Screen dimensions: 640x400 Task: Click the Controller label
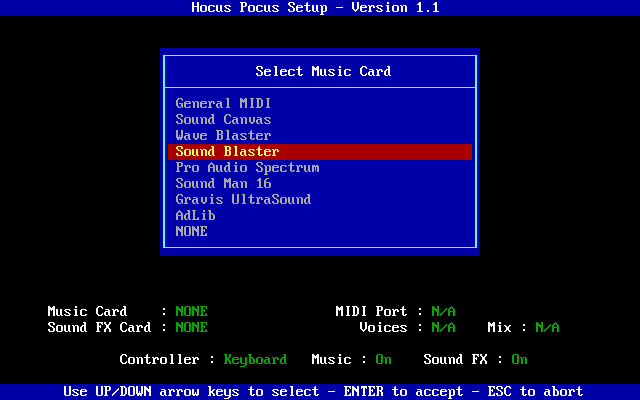(160, 360)
